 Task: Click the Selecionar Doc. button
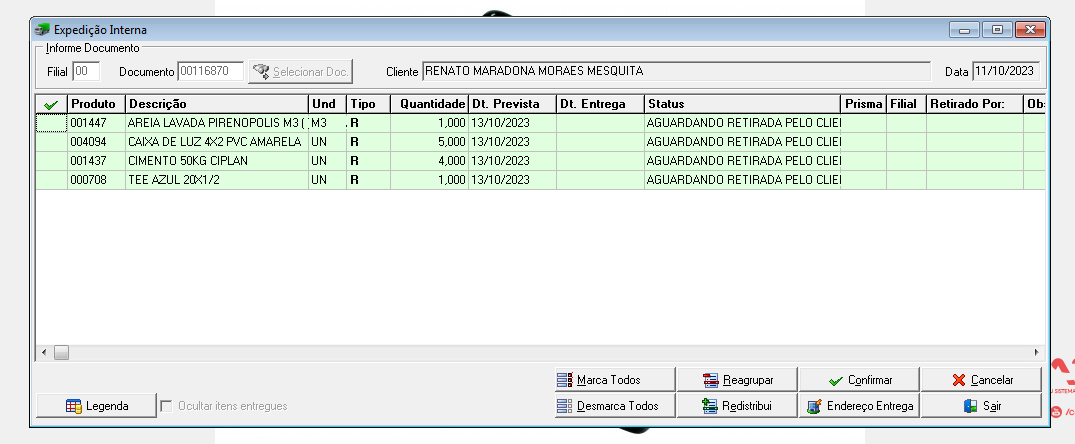[x=300, y=71]
